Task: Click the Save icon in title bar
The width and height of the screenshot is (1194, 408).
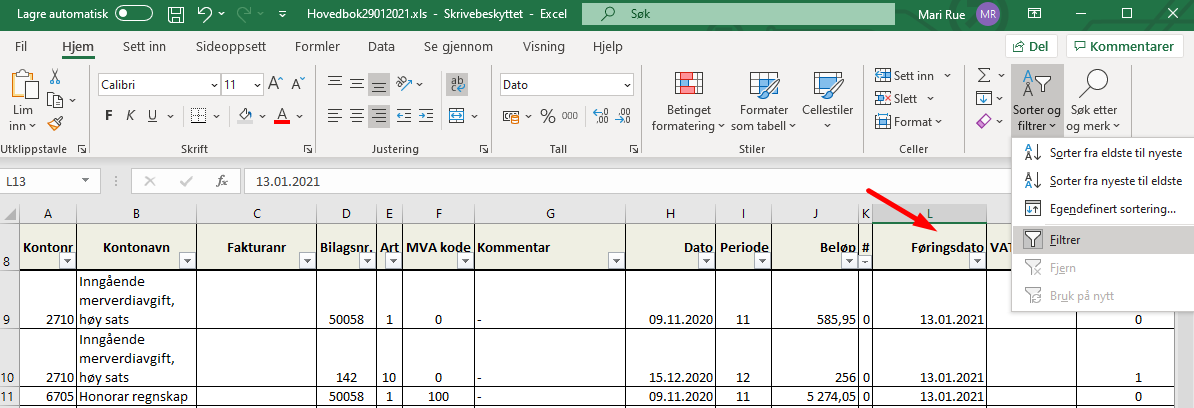Action: [176, 15]
